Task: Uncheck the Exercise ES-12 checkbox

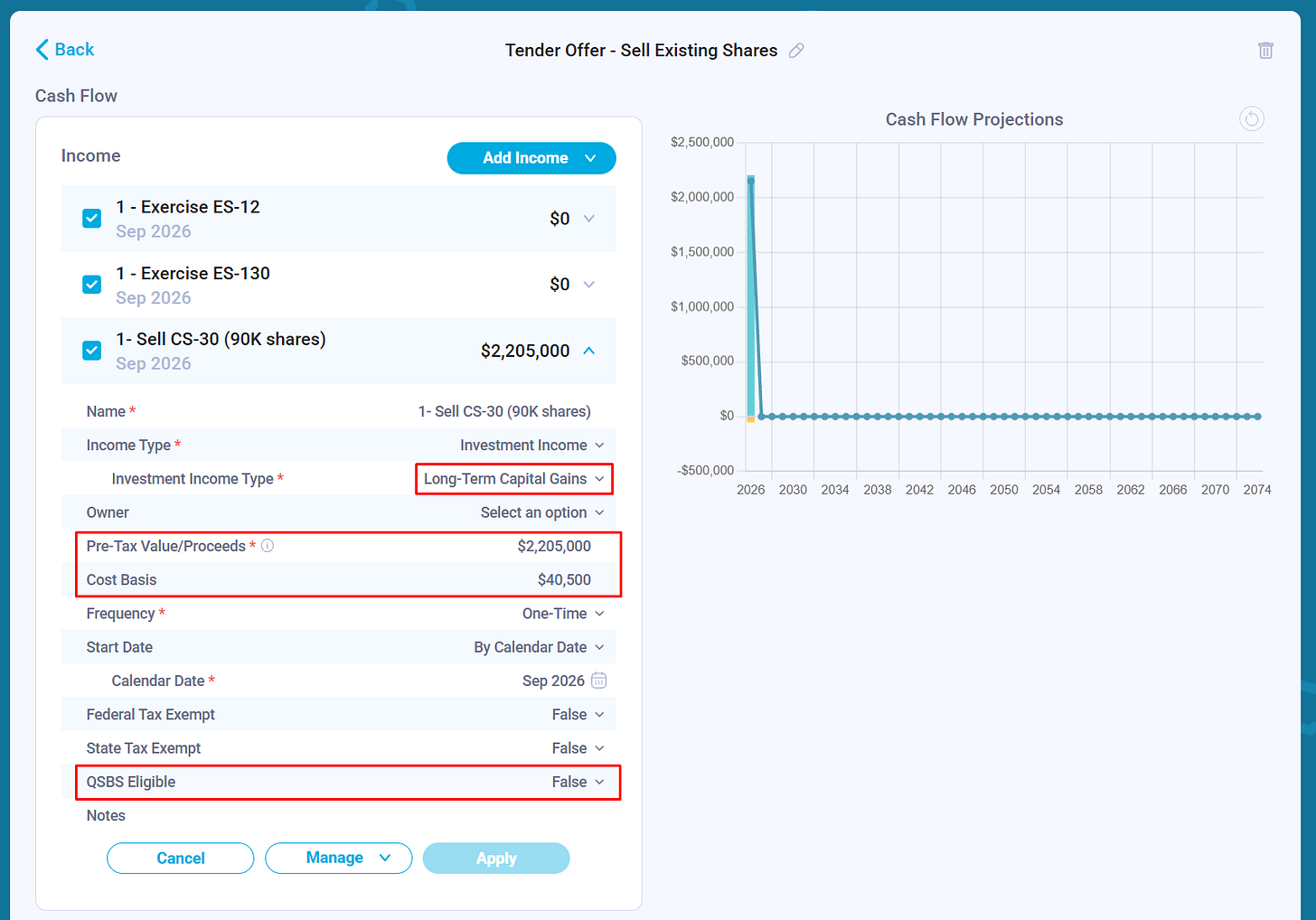Action: (92, 219)
